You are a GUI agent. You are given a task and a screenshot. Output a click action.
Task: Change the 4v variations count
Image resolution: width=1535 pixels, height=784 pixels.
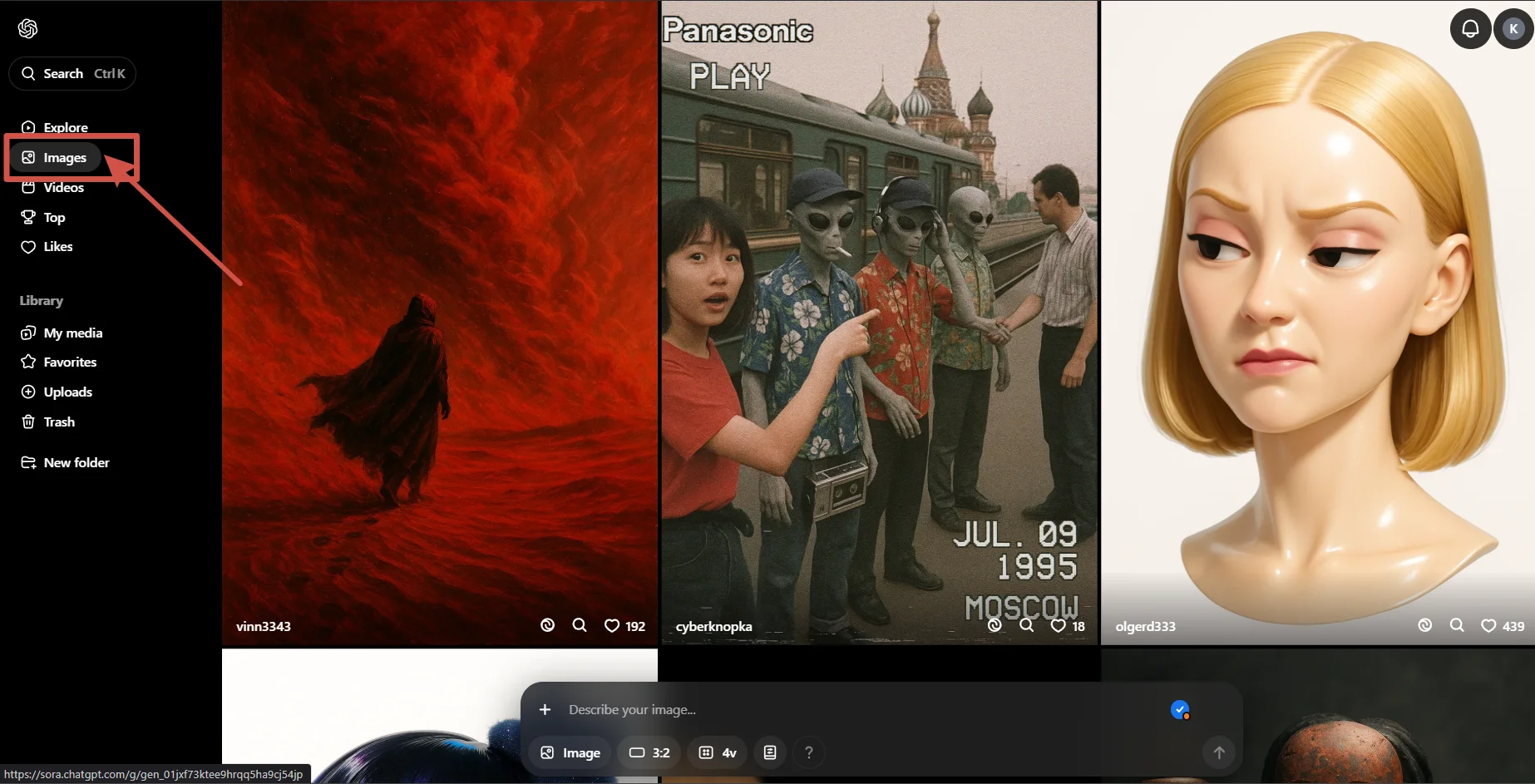(x=717, y=752)
